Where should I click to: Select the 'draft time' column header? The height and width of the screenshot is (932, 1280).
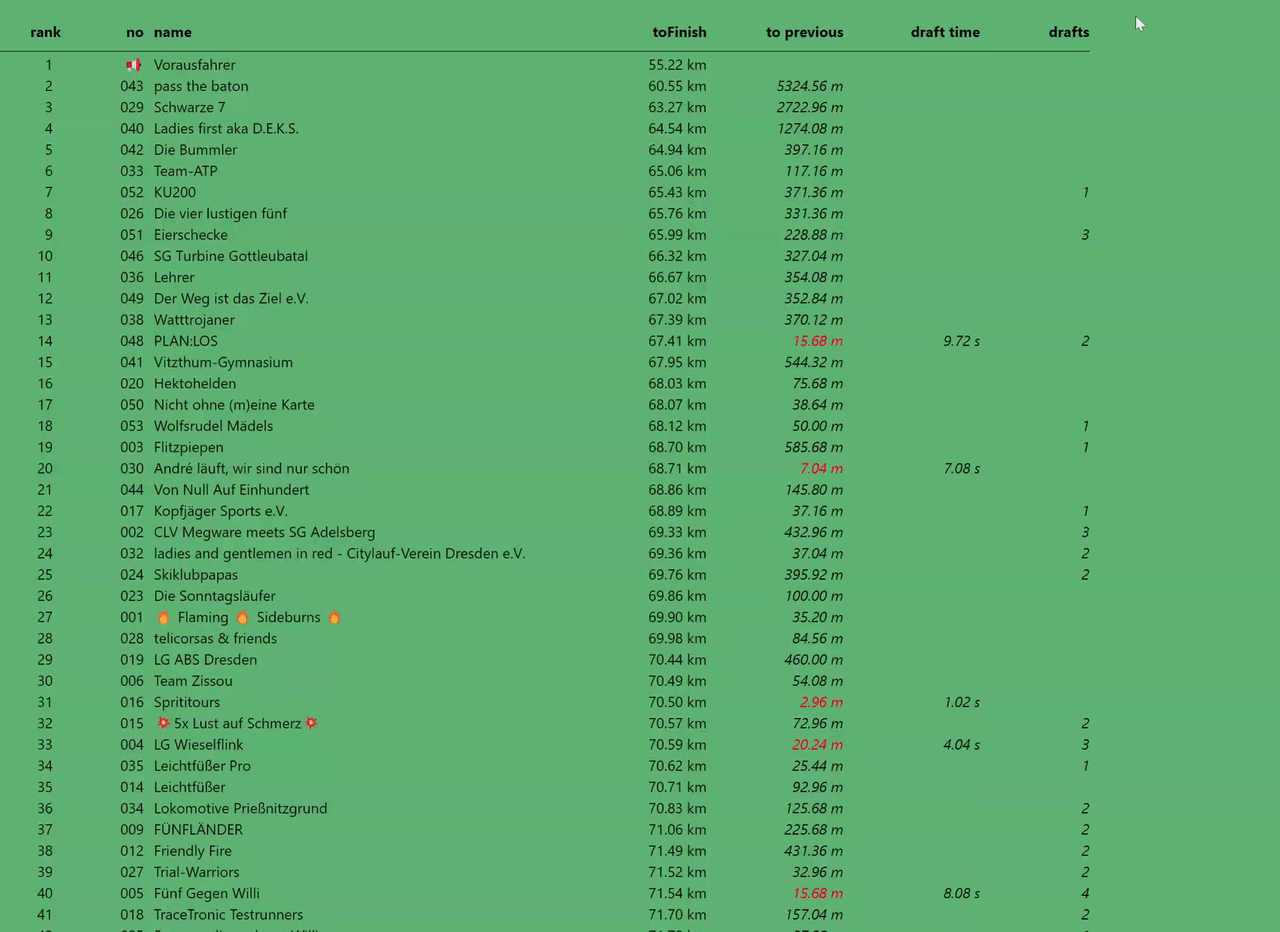(944, 32)
